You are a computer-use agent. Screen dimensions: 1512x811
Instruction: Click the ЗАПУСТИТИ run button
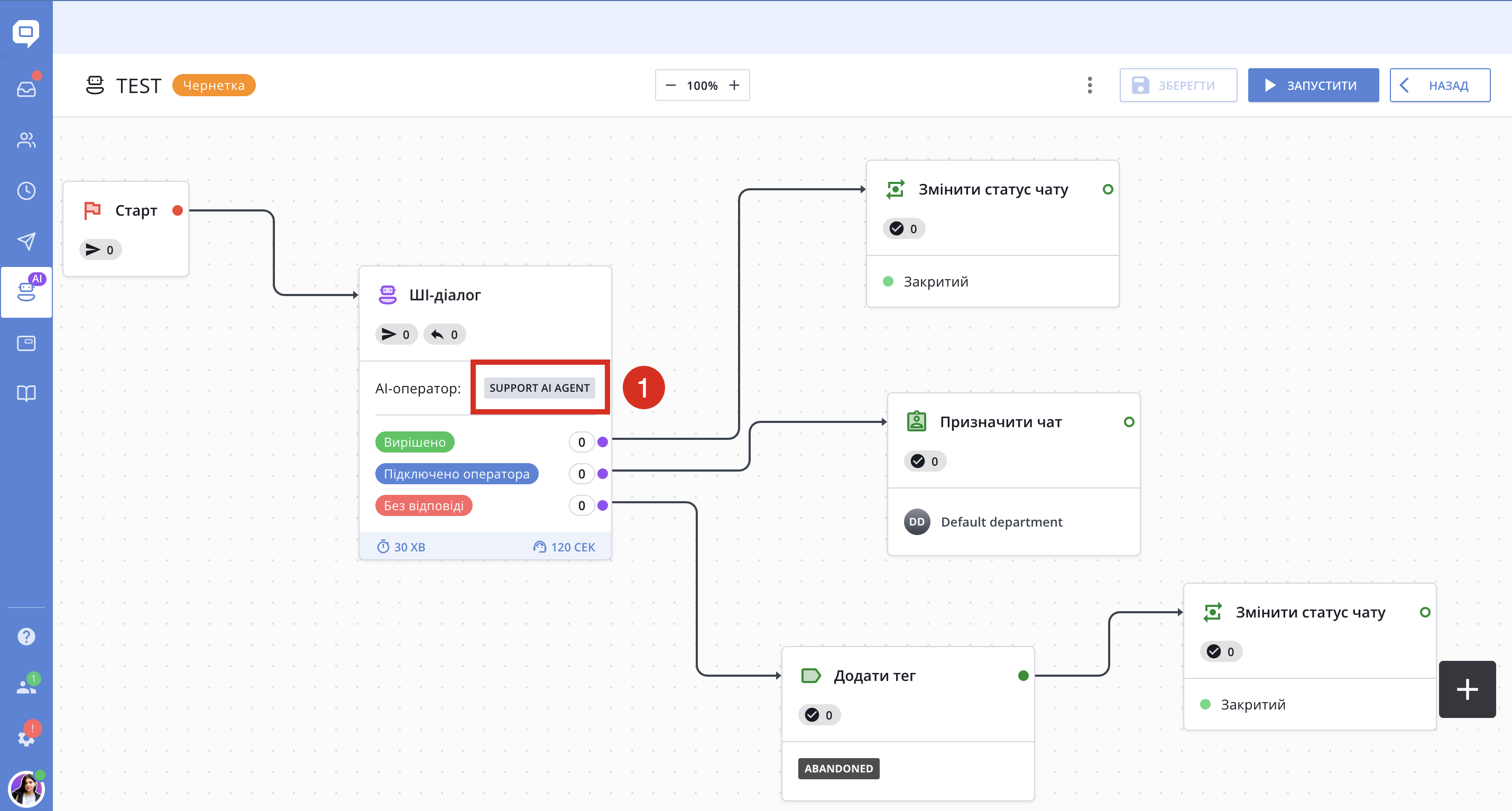pos(1313,86)
